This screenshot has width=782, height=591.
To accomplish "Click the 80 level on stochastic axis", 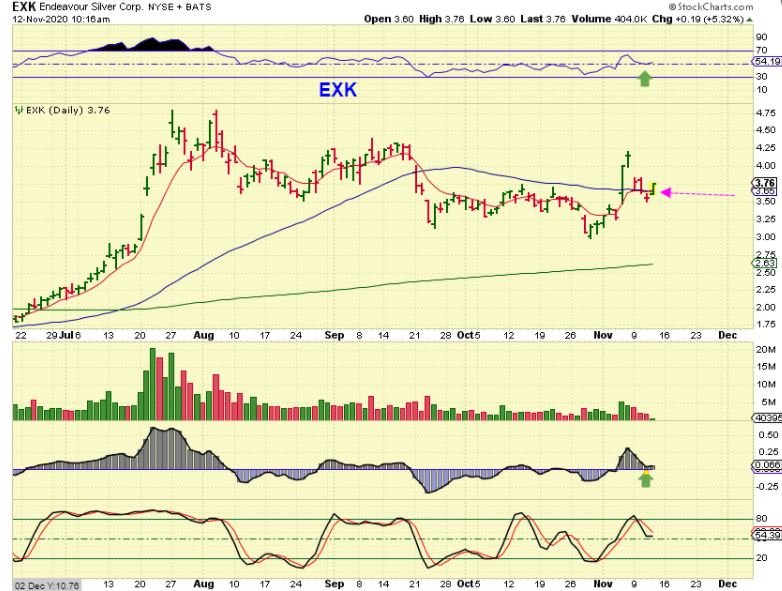I will [762, 519].
